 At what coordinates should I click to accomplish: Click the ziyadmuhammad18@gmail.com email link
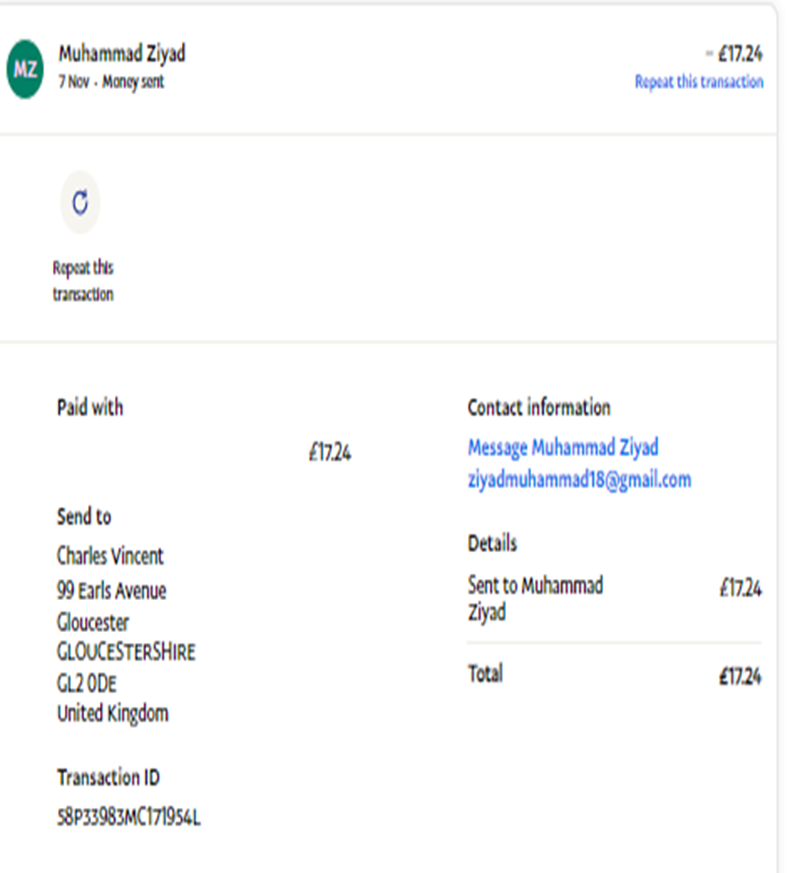pyautogui.click(x=579, y=479)
